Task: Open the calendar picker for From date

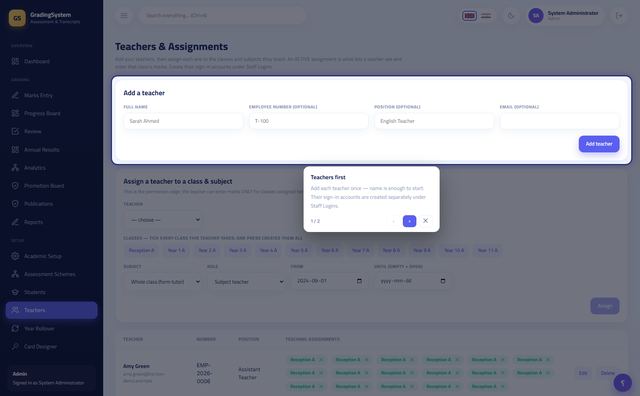Action: (x=359, y=281)
